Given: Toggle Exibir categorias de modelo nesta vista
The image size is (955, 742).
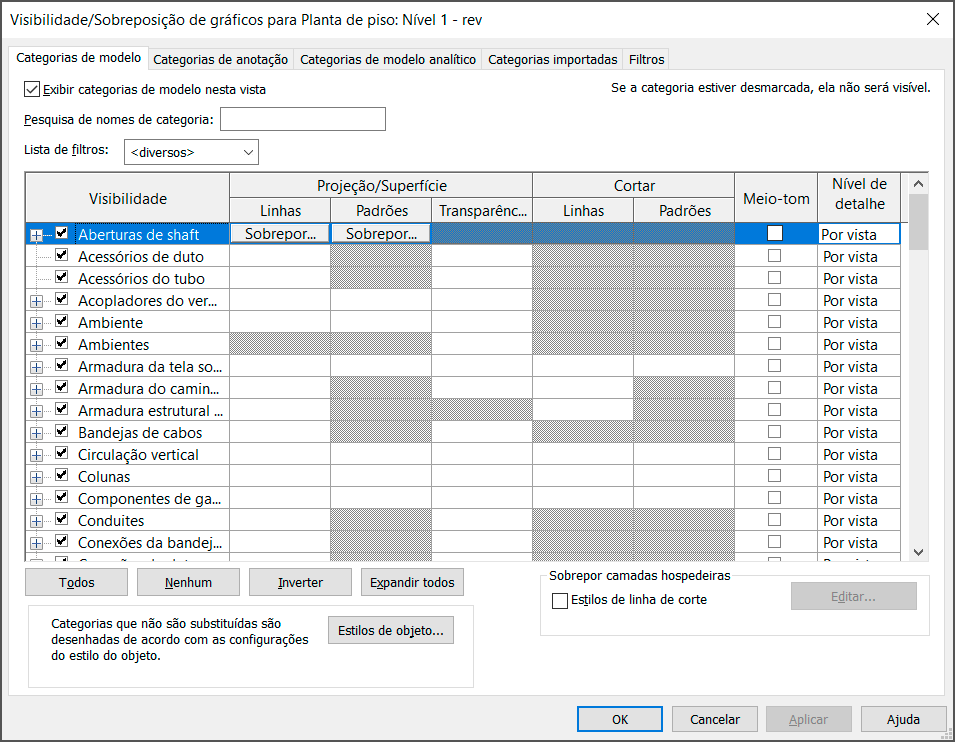Looking at the screenshot, I should pos(32,89).
